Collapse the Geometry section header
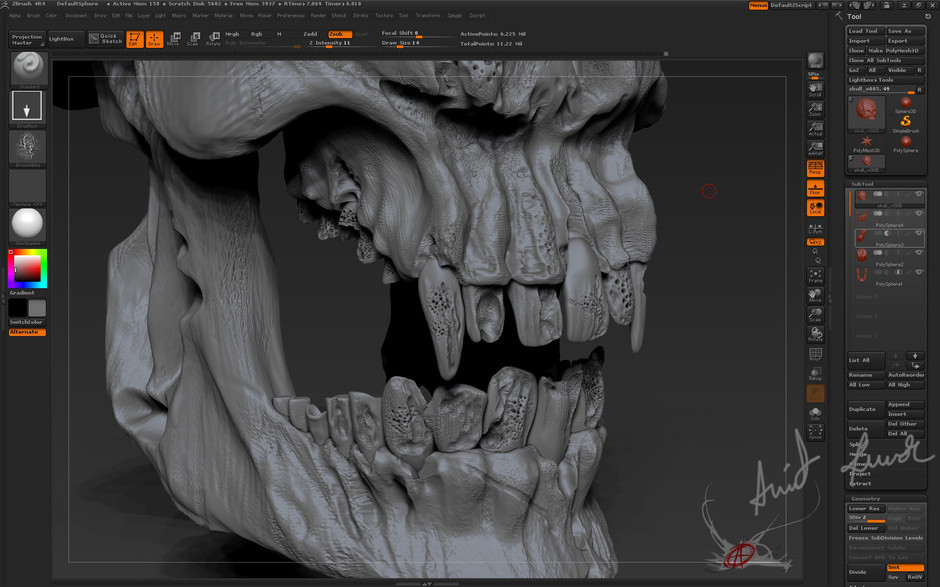 pyautogui.click(x=865, y=498)
